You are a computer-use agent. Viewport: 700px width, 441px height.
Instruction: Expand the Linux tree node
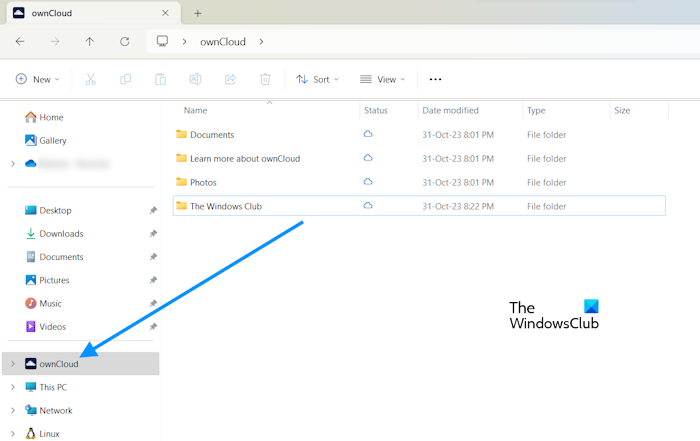click(x=13, y=433)
